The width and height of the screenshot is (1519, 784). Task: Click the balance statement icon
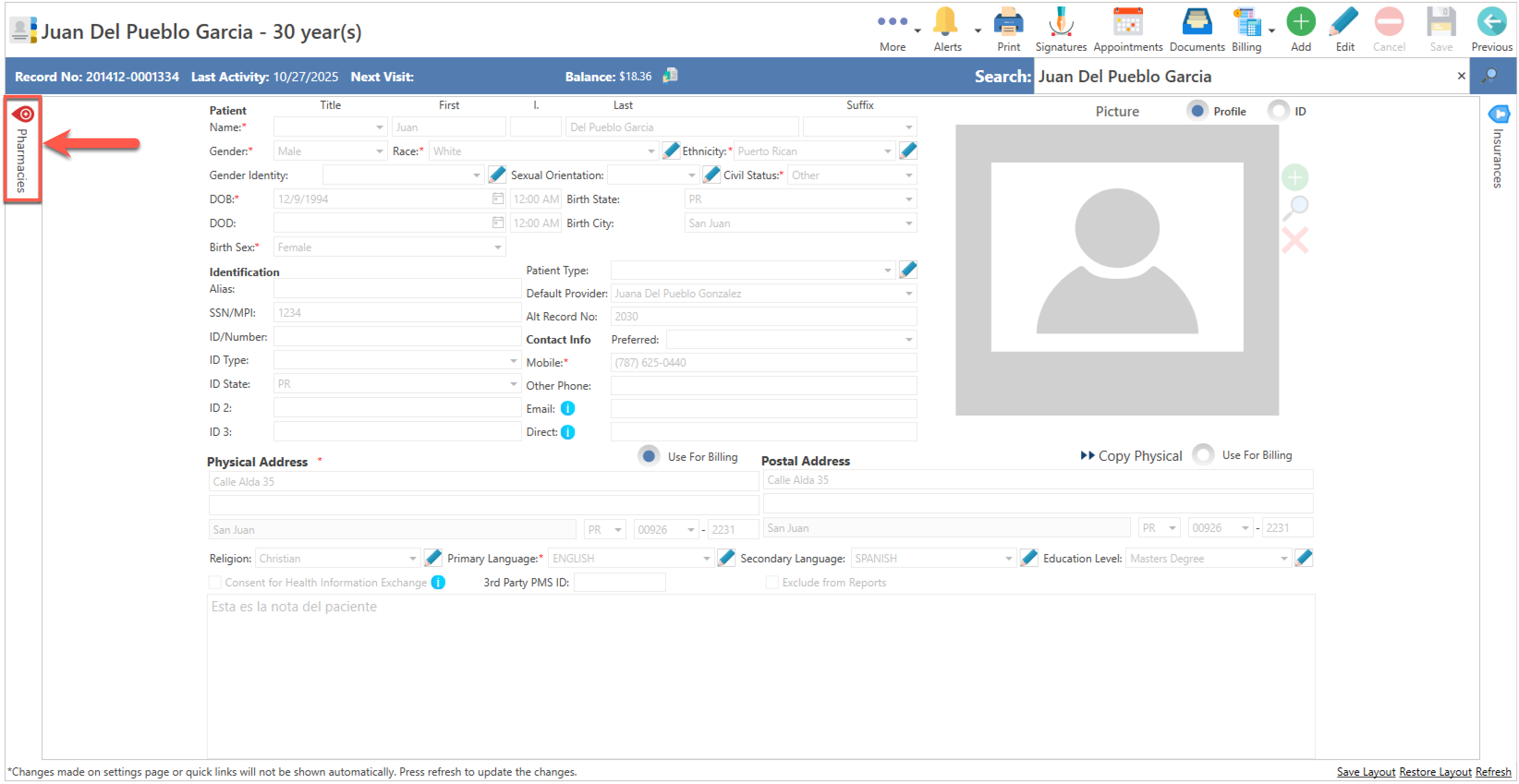tap(670, 75)
